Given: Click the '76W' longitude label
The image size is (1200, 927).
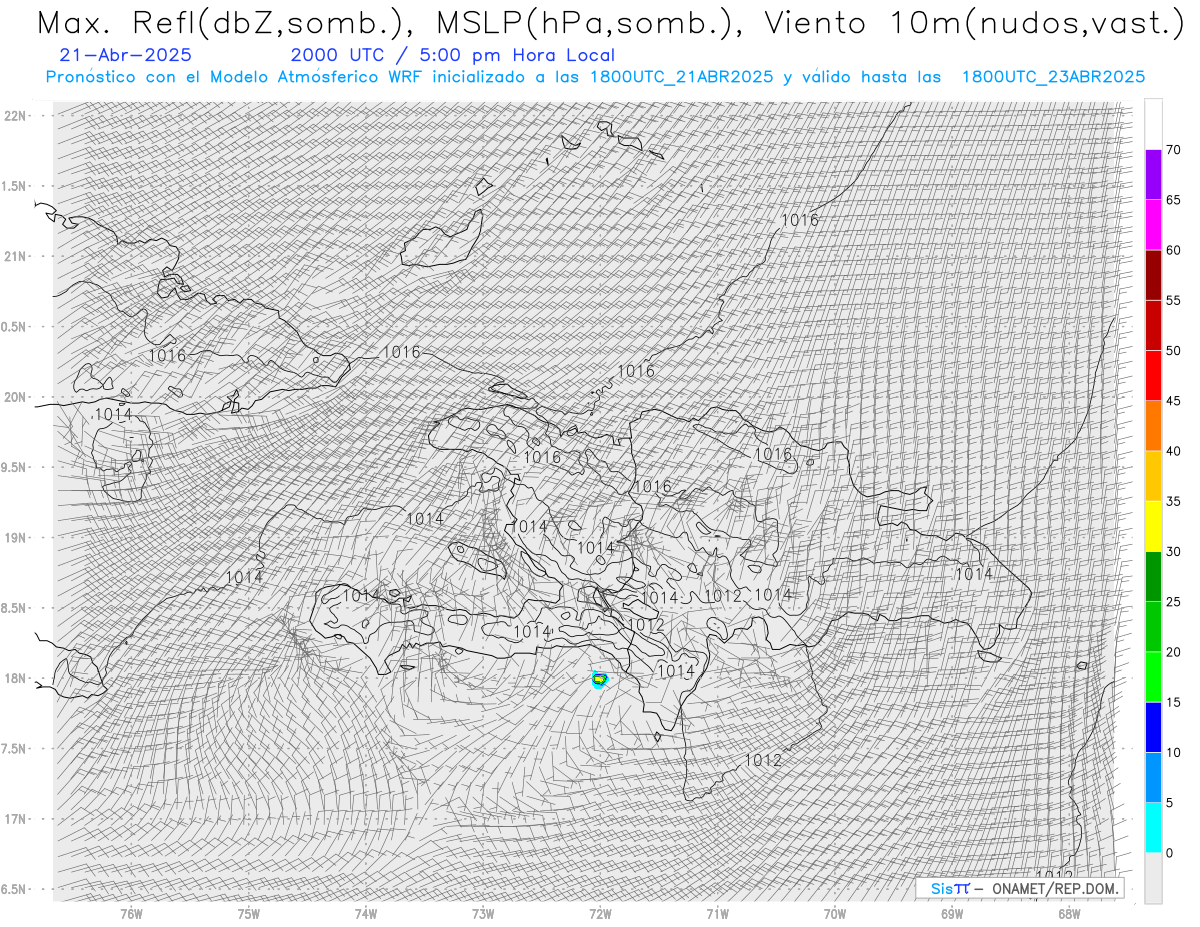Looking at the screenshot, I should pos(131,913).
